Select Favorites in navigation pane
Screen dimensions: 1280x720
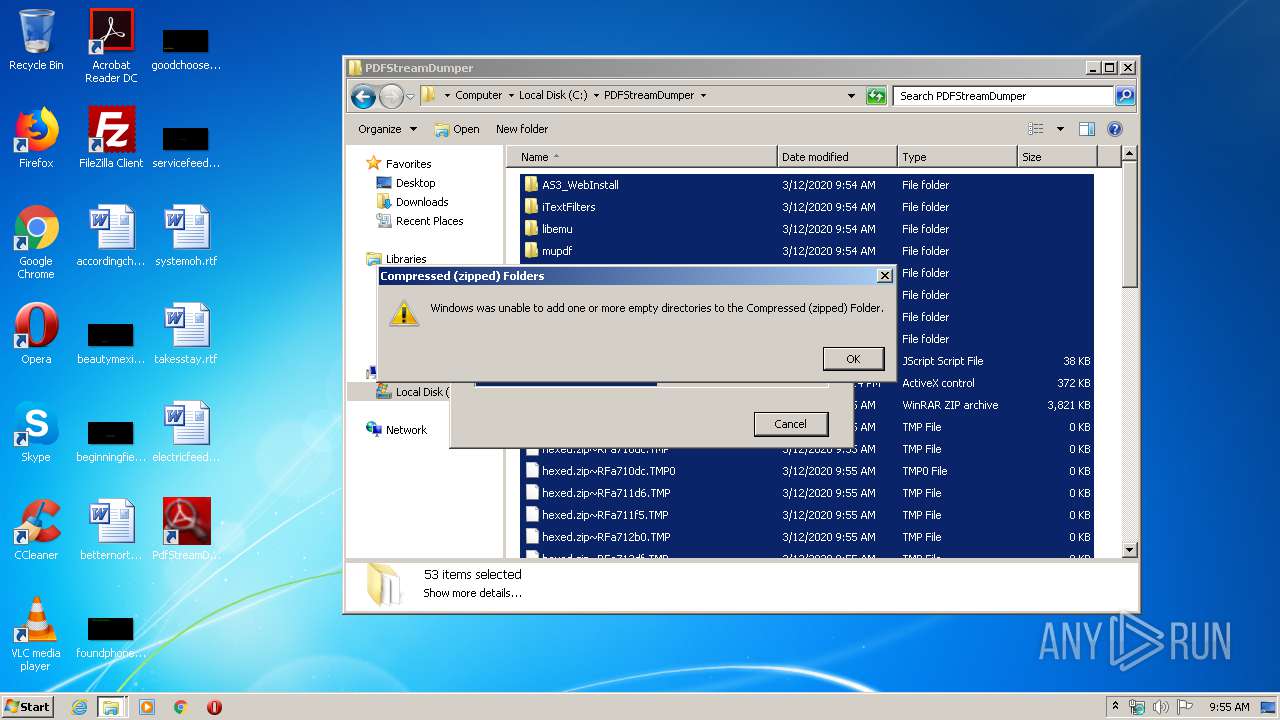pyautogui.click(x=408, y=164)
